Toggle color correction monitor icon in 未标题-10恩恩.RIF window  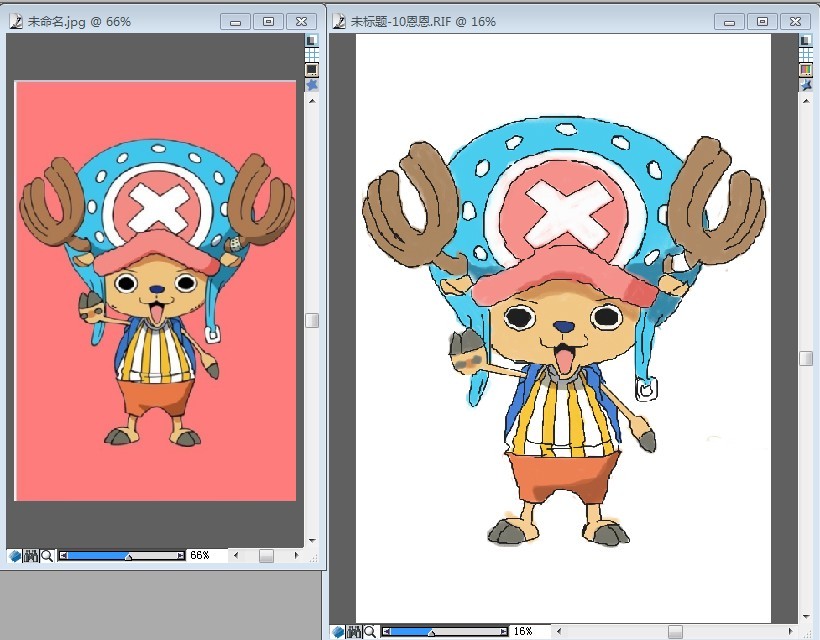tap(805, 70)
